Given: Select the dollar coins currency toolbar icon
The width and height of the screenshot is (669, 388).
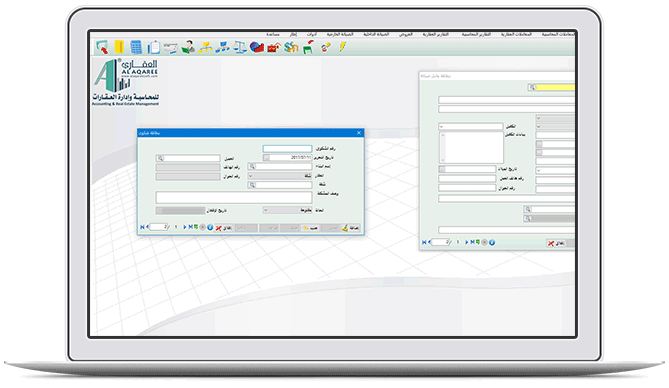Looking at the screenshot, I should [291, 47].
